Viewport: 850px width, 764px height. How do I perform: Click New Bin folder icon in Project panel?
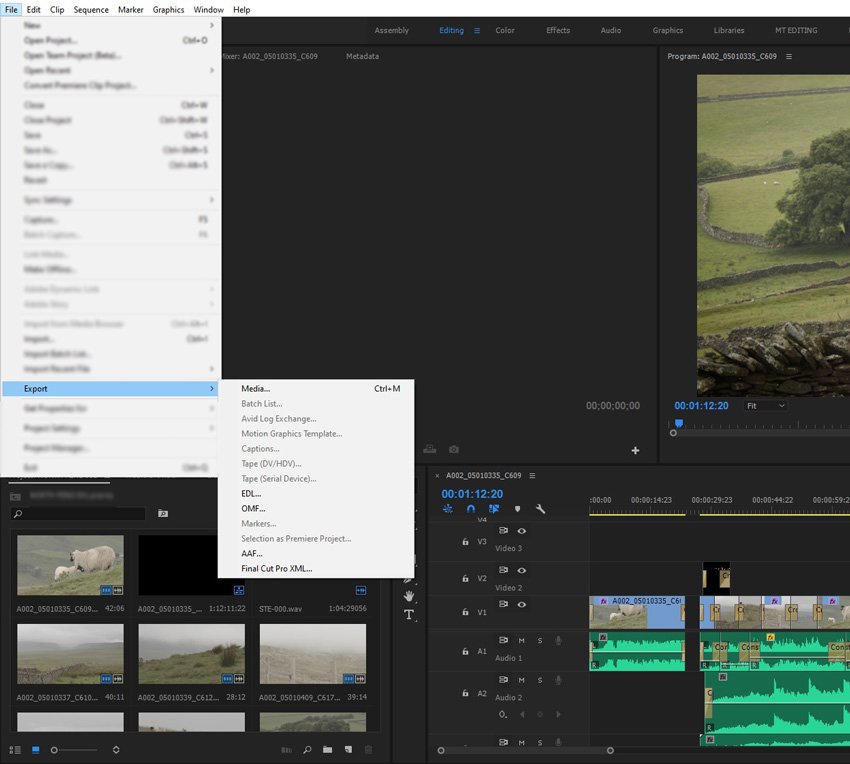pyautogui.click(x=327, y=749)
